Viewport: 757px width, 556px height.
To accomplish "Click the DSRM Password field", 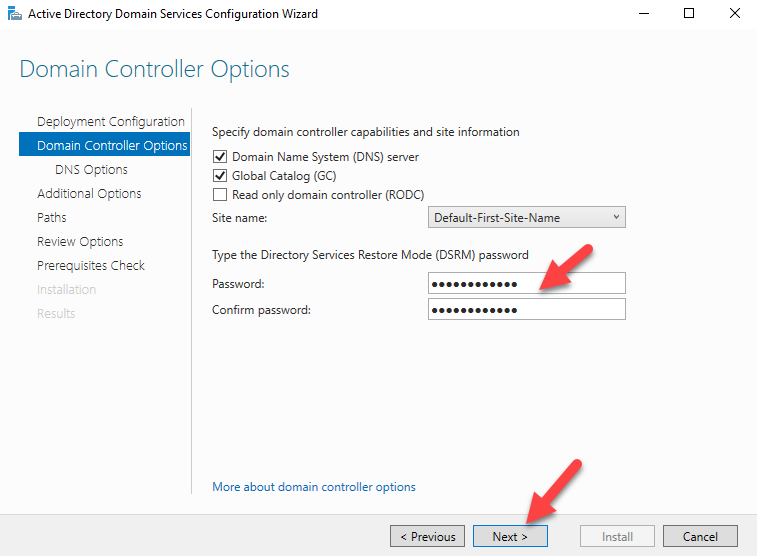I will tap(527, 283).
